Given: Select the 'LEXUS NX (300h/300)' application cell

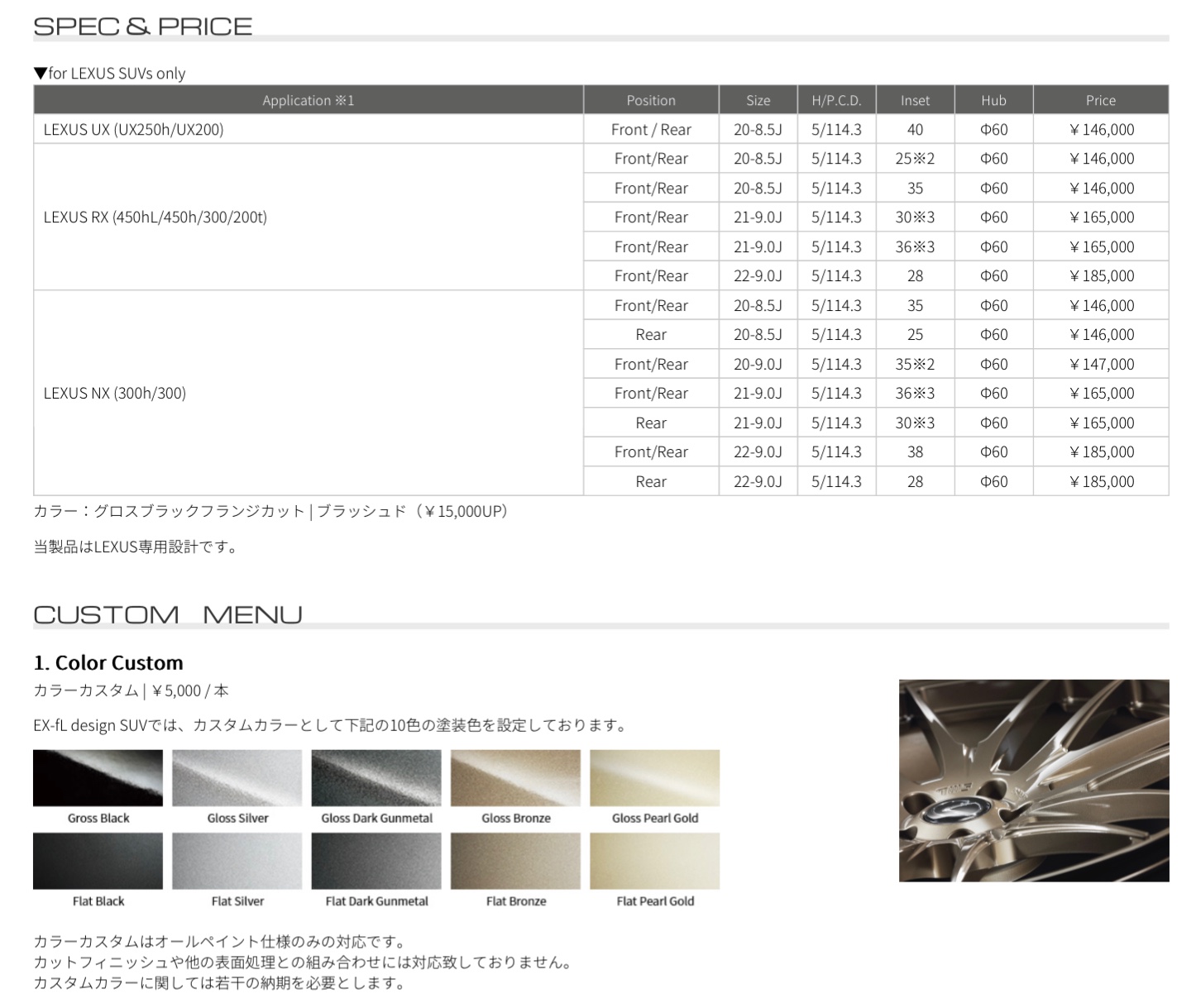Looking at the screenshot, I should point(309,393).
